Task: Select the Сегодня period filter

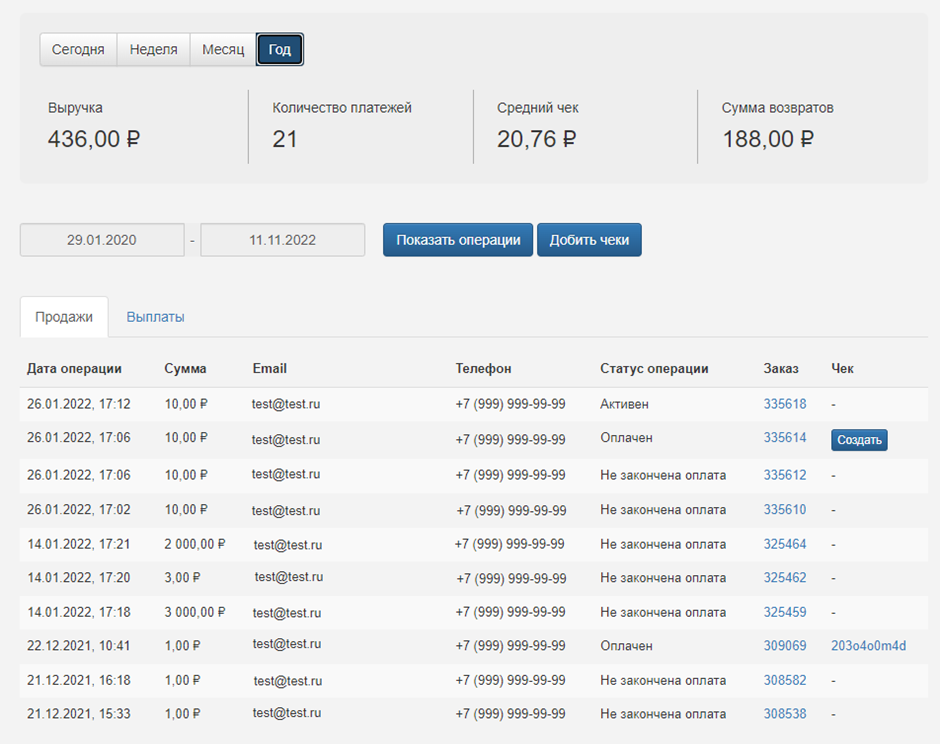Action: click(x=78, y=49)
